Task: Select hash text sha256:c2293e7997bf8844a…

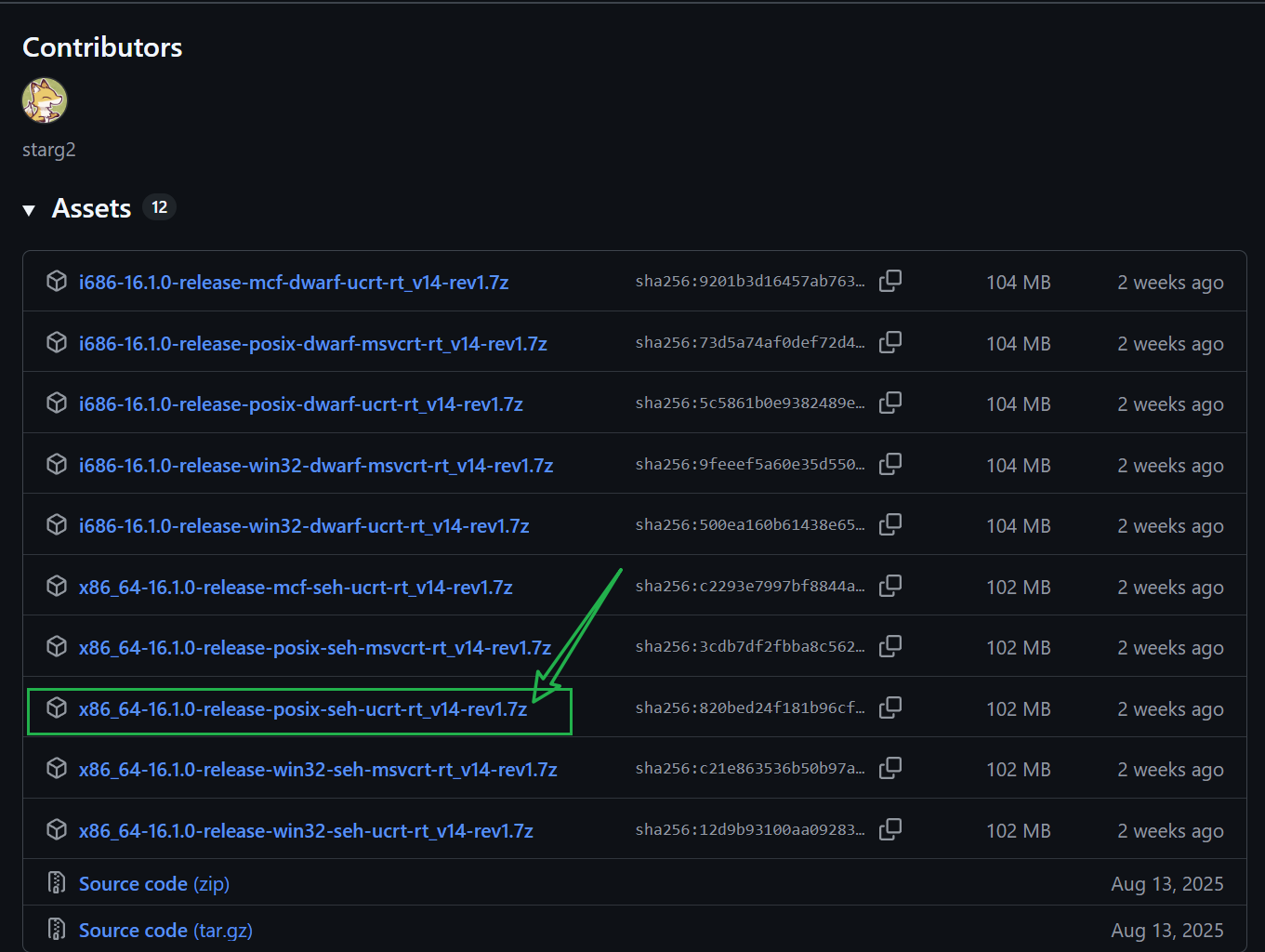Action: click(x=750, y=587)
